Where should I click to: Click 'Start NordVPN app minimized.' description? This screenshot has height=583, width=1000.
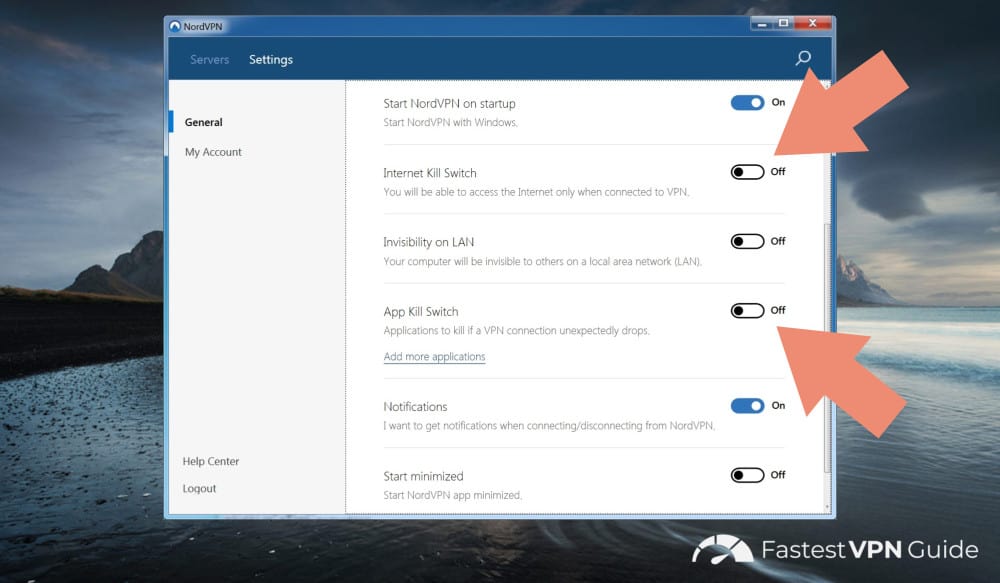453,495
